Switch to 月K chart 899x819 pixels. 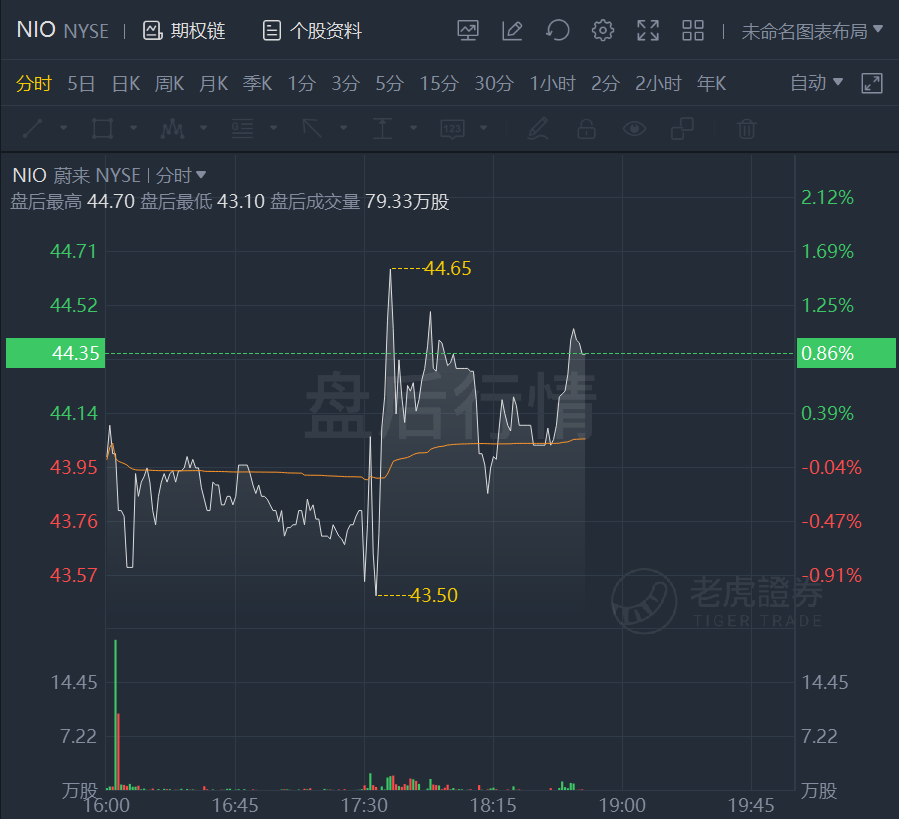[x=213, y=84]
